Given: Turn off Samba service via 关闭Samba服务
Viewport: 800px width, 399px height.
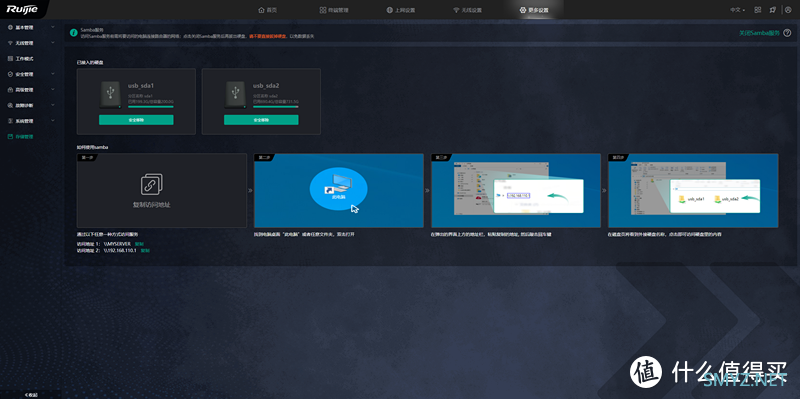Looking at the screenshot, I should 759,33.
